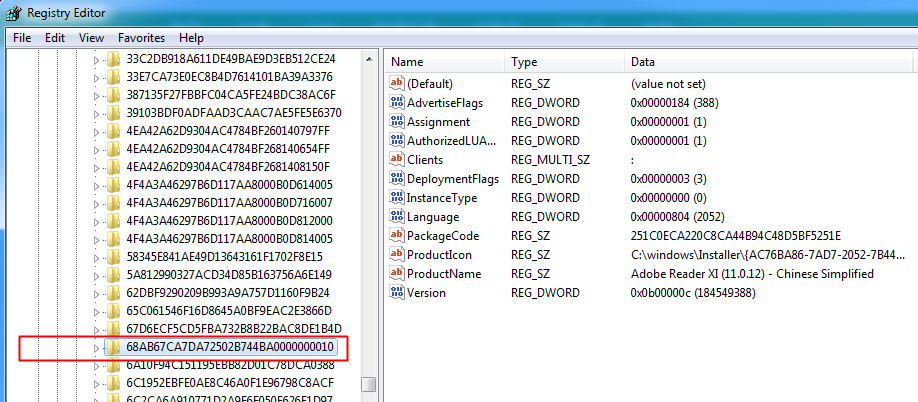Image resolution: width=918 pixels, height=402 pixels.
Task: Expand key 4F4A3A46297B6D117AA8000B0D812000
Action: [x=97, y=221]
